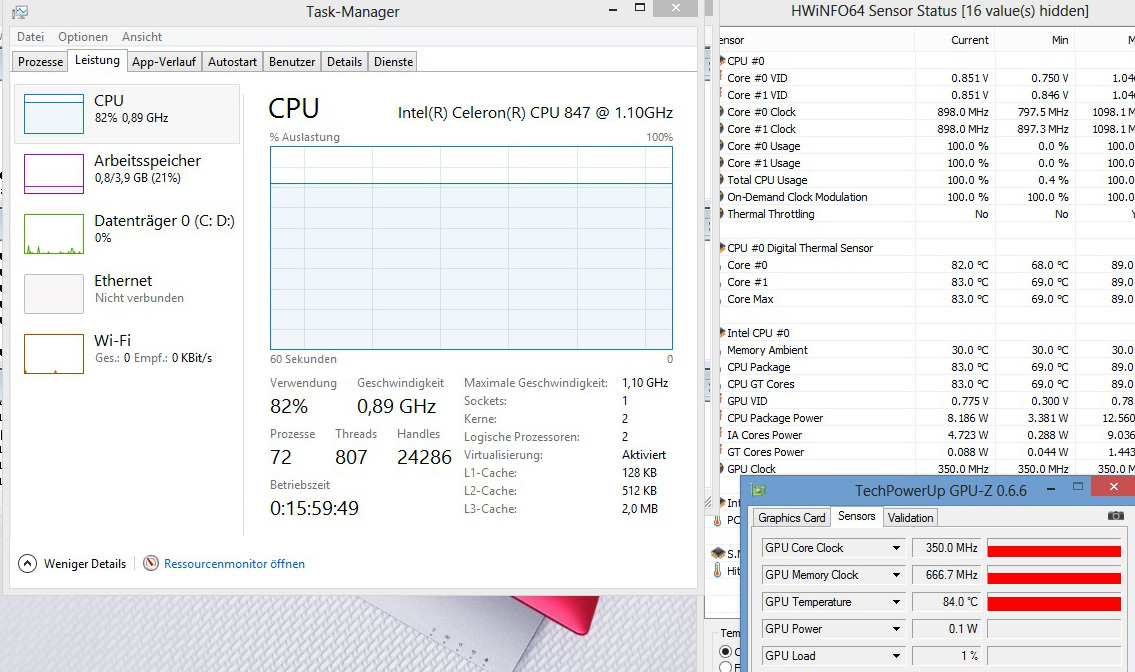The image size is (1135, 672).
Task: Open the Graphics Card tab in GPU-Z
Action: pos(791,518)
